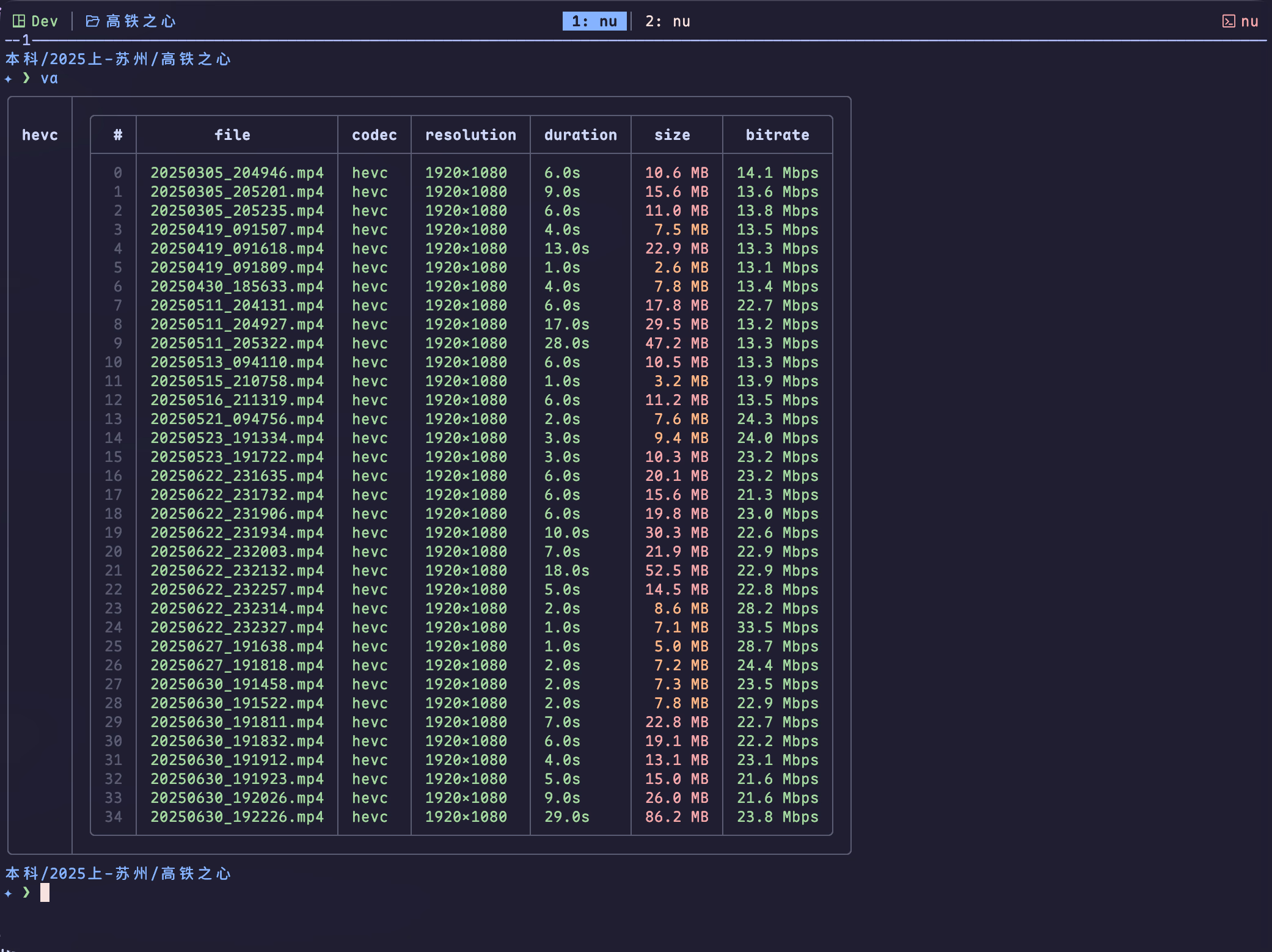The height and width of the screenshot is (952, 1272).
Task: Click the file column header
Action: click(x=232, y=135)
